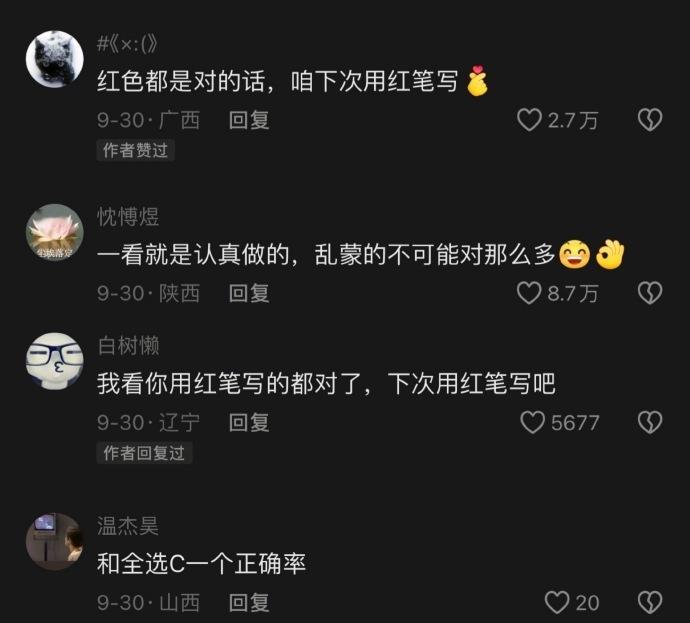Like 忱博煜's comment with 8.7万 likes
690x623 pixels.
tap(529, 293)
